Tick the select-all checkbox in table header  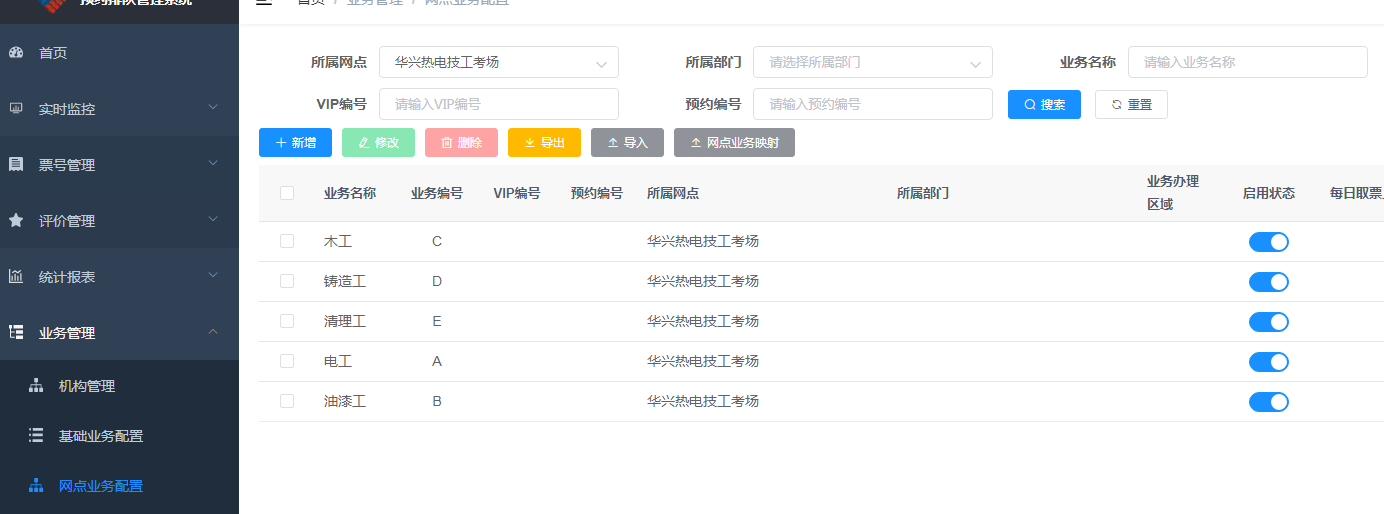click(287, 193)
